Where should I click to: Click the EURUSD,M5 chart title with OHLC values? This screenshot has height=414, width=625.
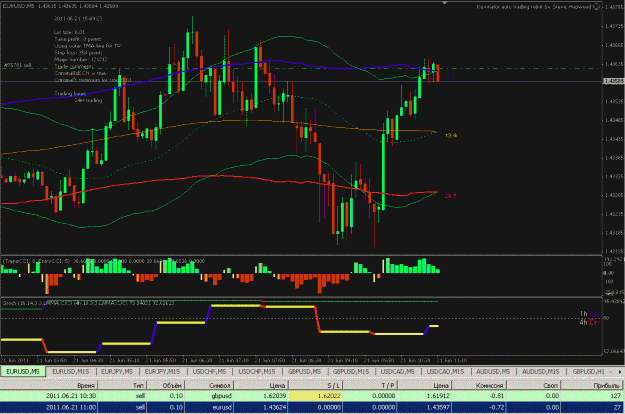pyautogui.click(x=60, y=6)
